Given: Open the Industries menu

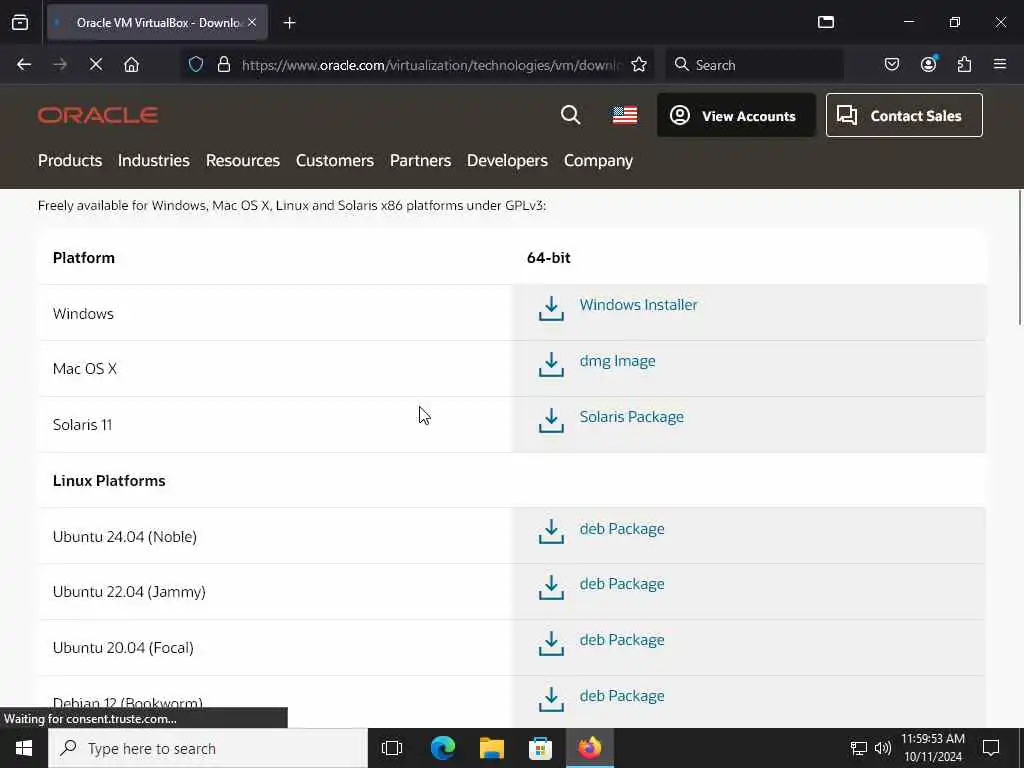Looking at the screenshot, I should [153, 161].
